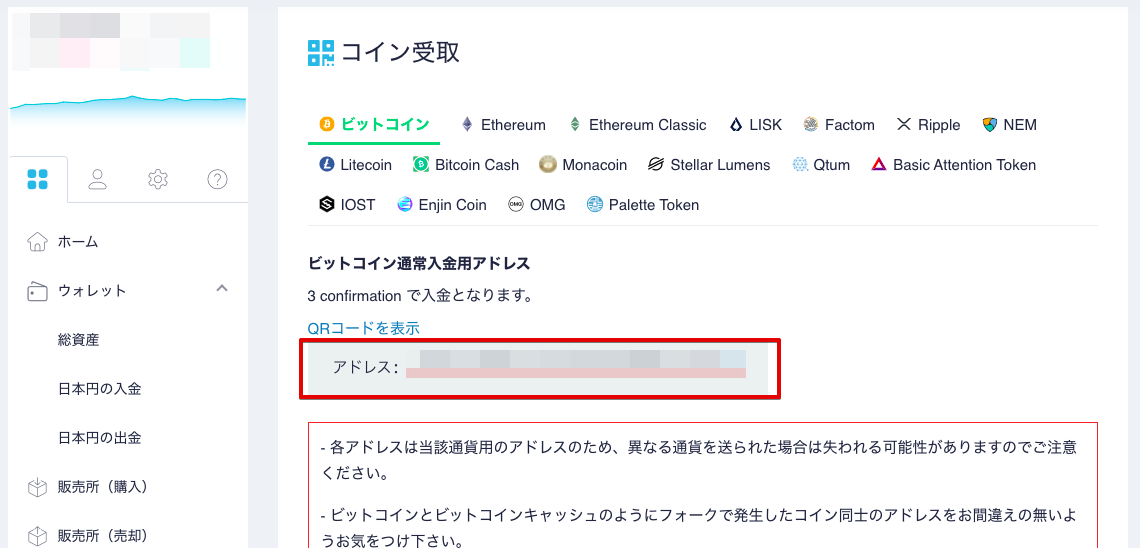Open the settings gear icon tab
Viewport: 1140px width, 548px height.
click(x=158, y=179)
